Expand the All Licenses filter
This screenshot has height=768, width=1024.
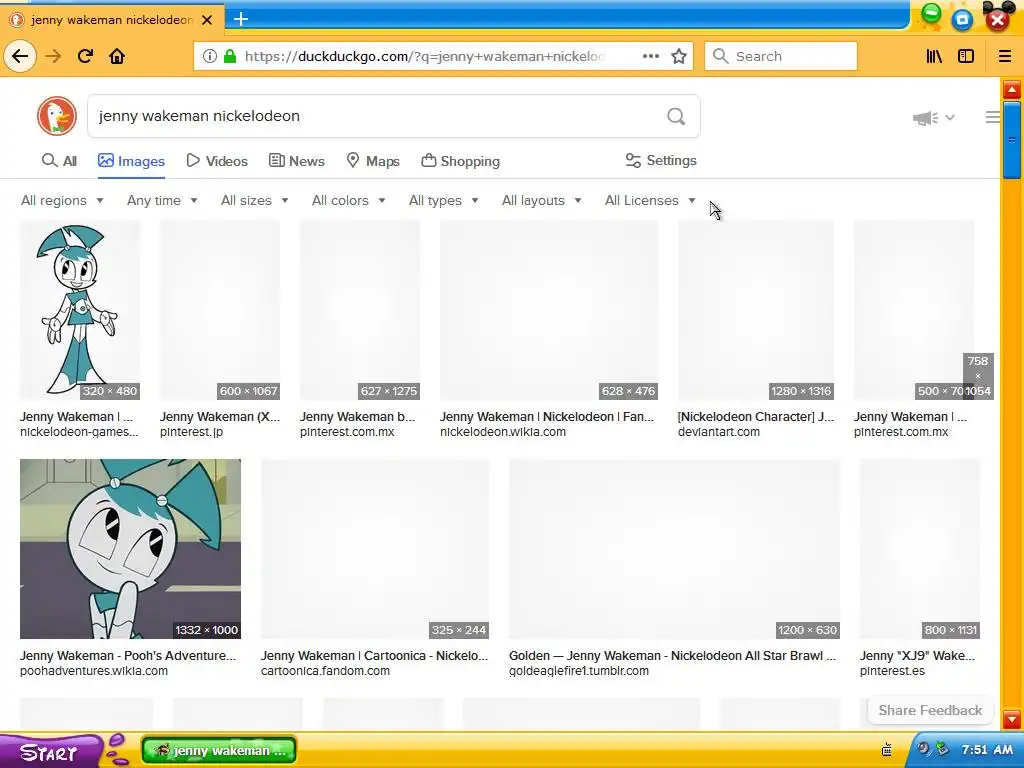point(650,200)
